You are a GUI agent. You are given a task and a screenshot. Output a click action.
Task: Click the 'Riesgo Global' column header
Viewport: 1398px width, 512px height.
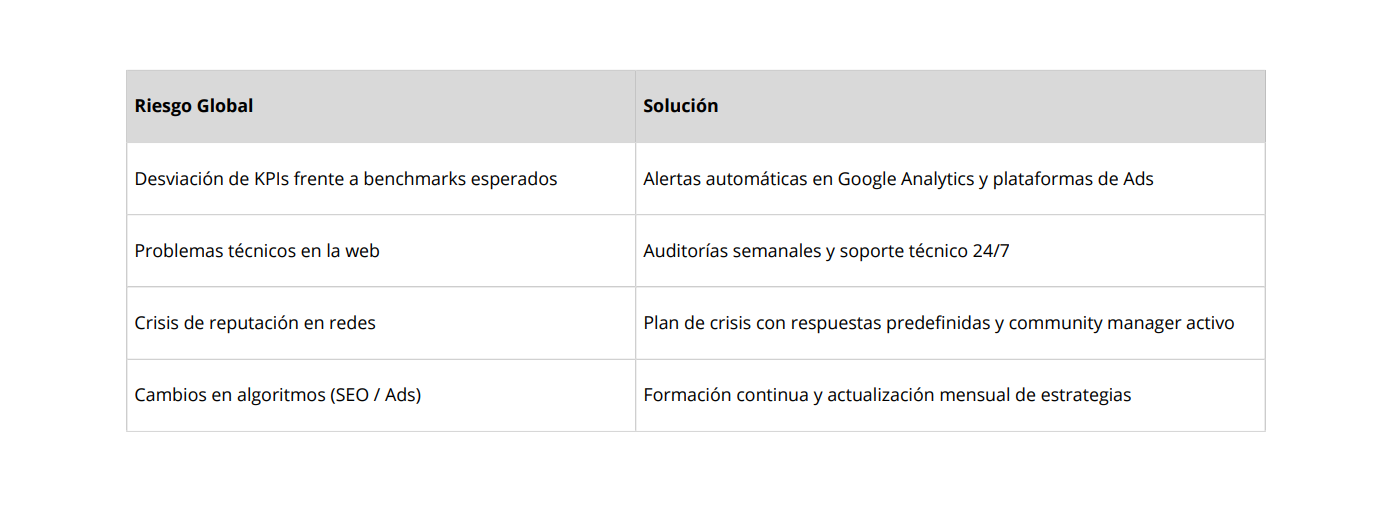[x=194, y=106]
